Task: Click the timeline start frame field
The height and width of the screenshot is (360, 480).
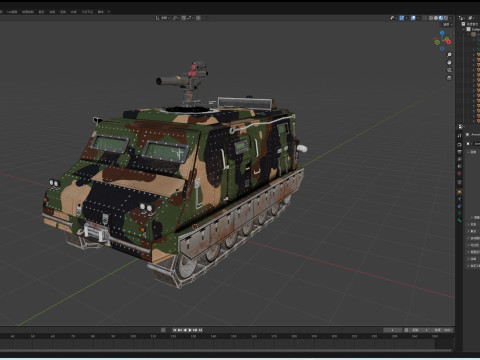Action: 420,330
